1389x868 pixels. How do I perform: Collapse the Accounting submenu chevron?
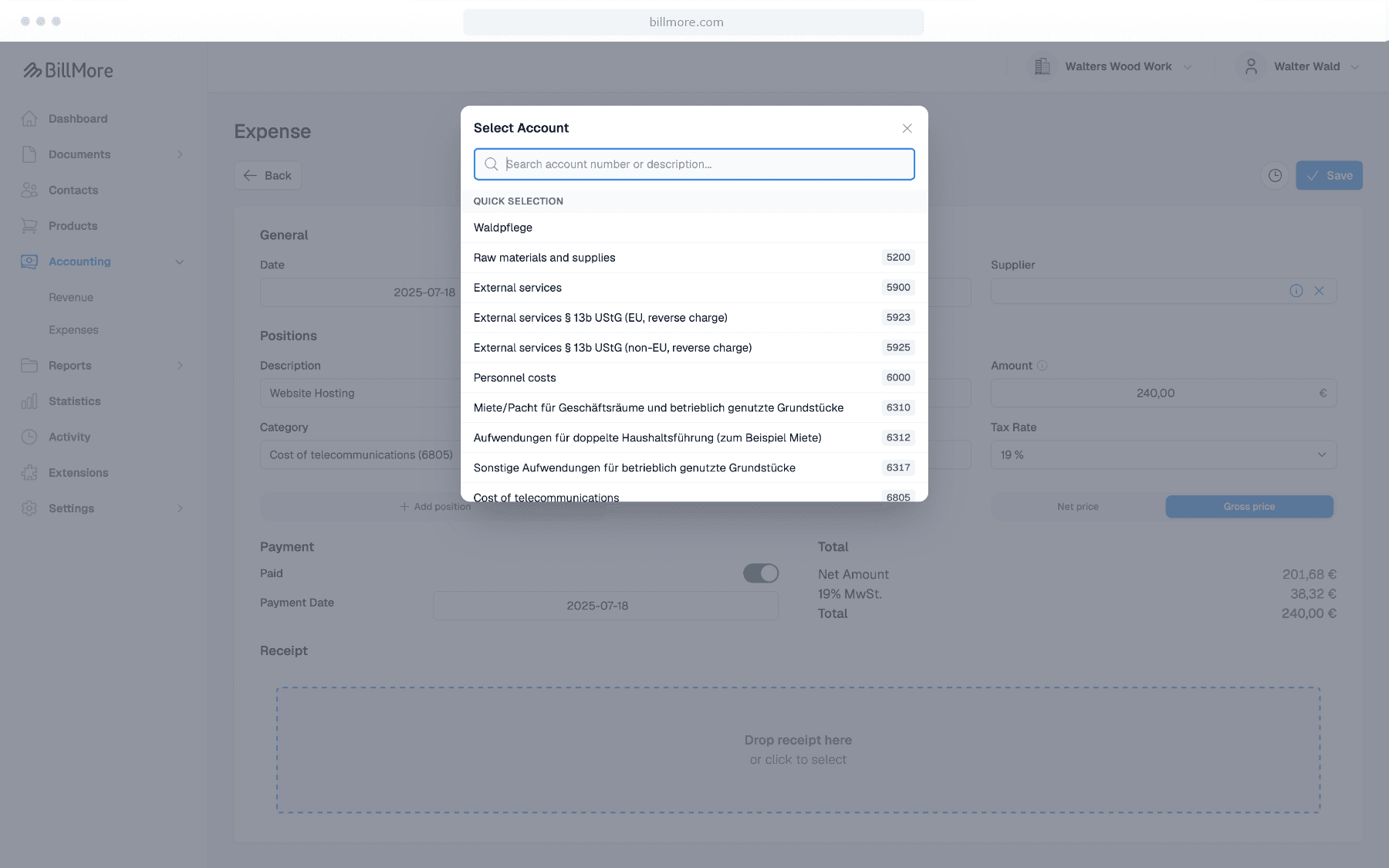point(180,262)
